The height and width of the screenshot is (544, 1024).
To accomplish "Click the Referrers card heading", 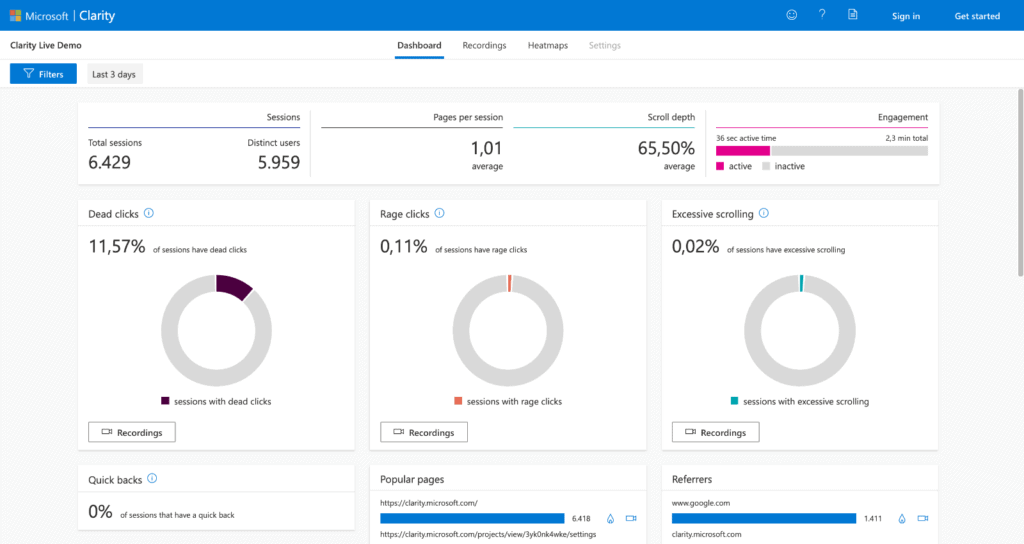I will (x=692, y=479).
